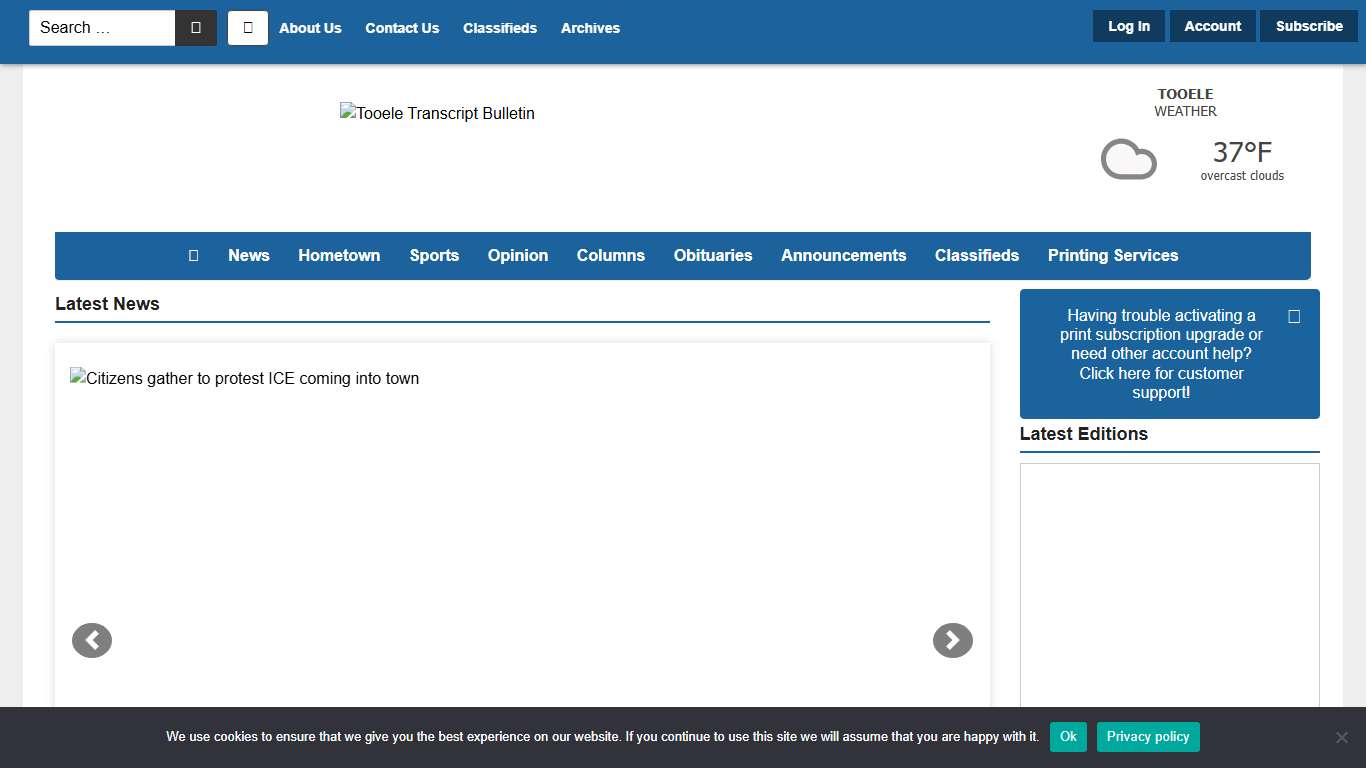Click the cloud weather icon
Viewport: 1366px width, 768px height.
1128,160
